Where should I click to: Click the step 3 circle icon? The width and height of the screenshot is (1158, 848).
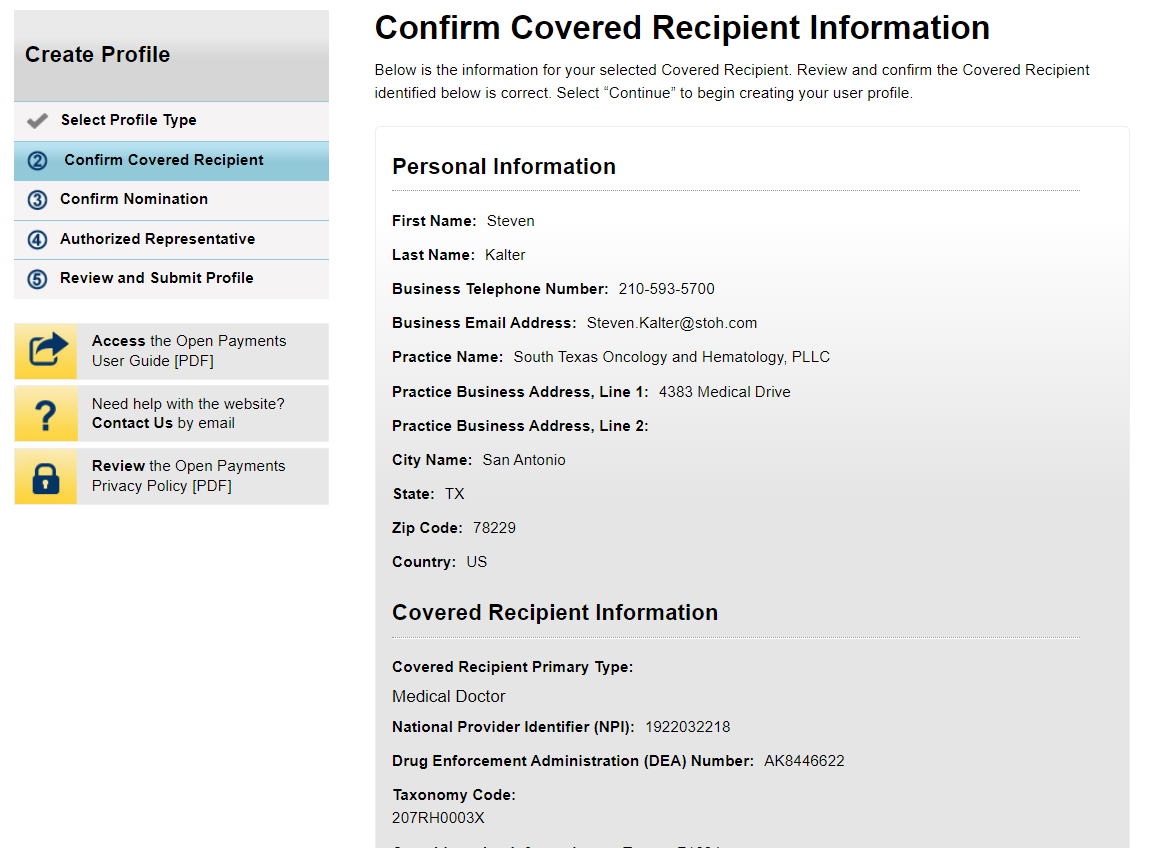click(37, 200)
